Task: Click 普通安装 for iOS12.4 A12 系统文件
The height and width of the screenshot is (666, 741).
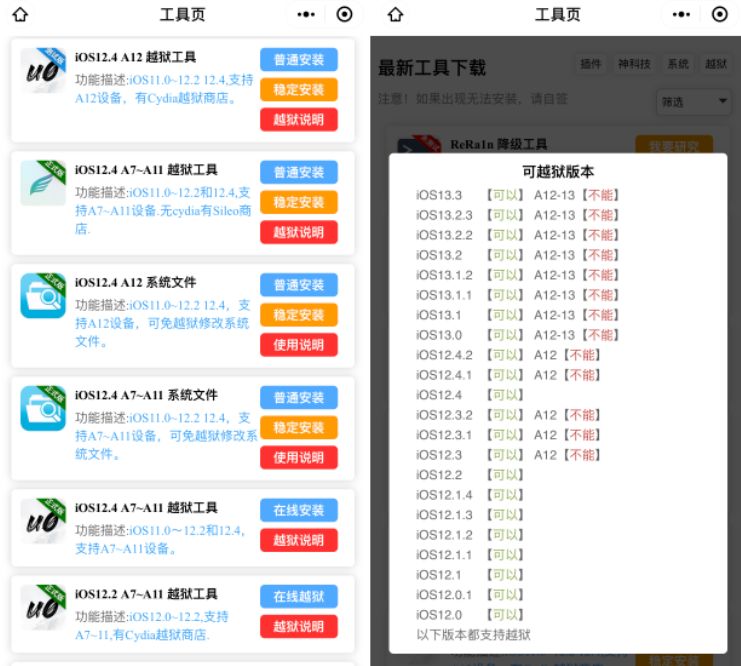Action: (299, 285)
